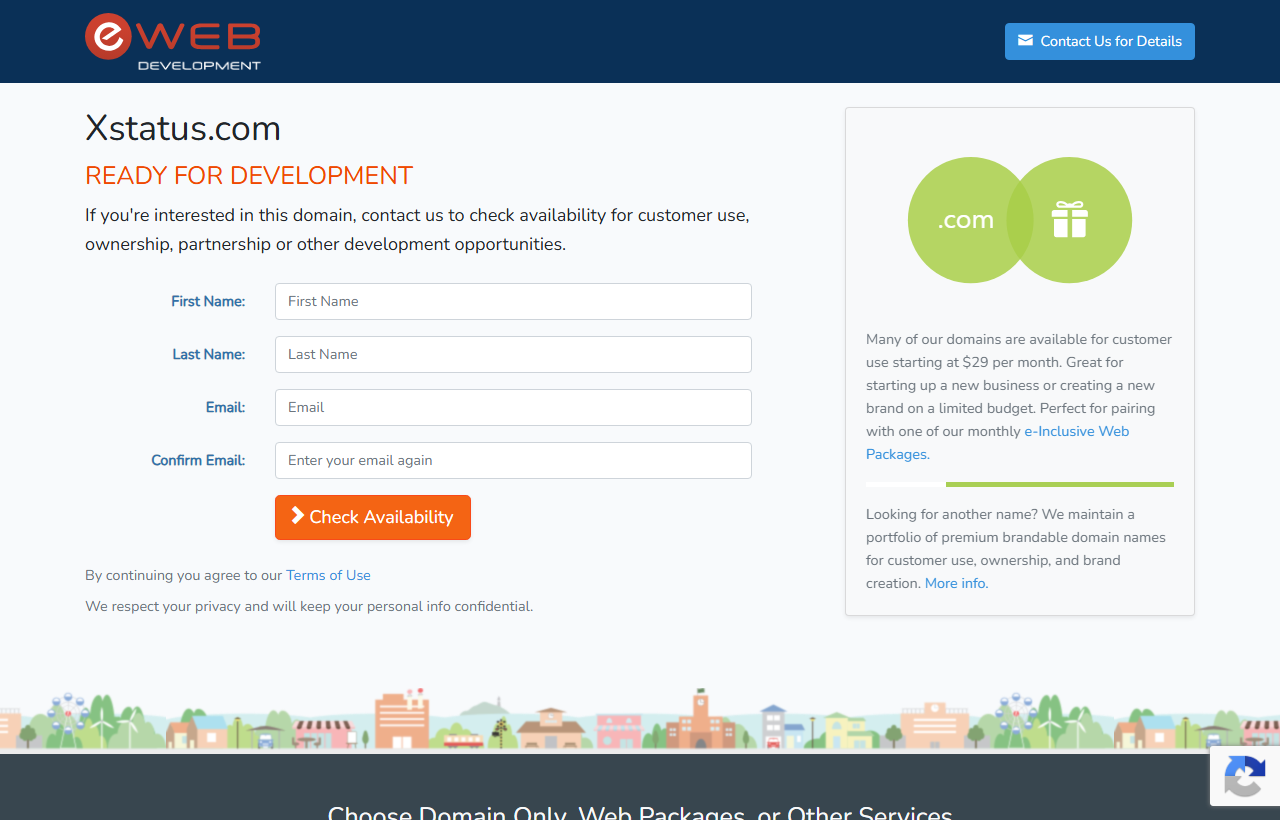Focus the Last Name input field
The image size is (1280, 820).
click(x=513, y=354)
